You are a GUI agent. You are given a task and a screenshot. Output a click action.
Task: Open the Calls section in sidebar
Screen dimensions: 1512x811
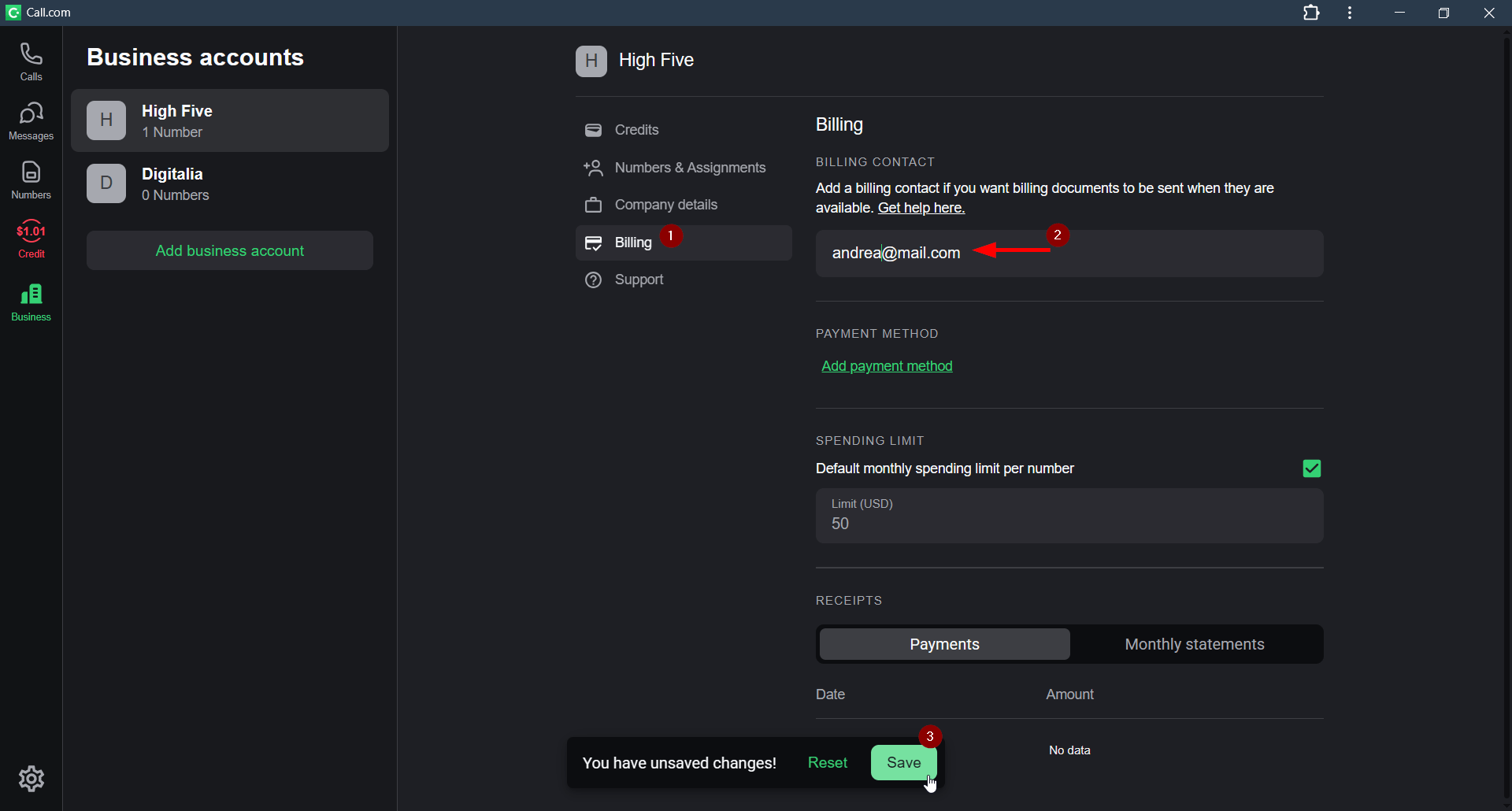click(31, 61)
